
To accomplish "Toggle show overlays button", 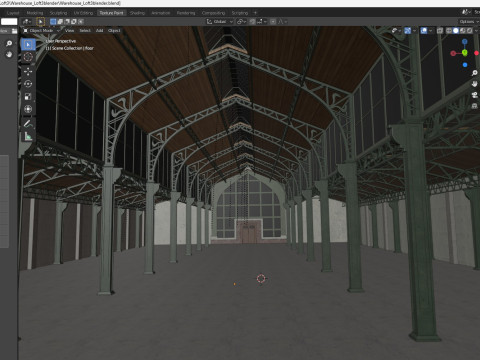I will [x=424, y=30].
